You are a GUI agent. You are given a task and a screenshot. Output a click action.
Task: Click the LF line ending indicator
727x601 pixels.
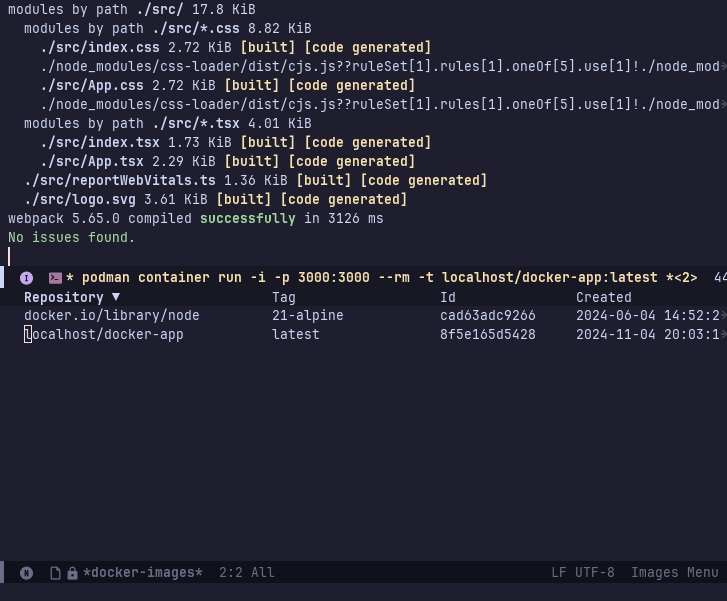559,573
